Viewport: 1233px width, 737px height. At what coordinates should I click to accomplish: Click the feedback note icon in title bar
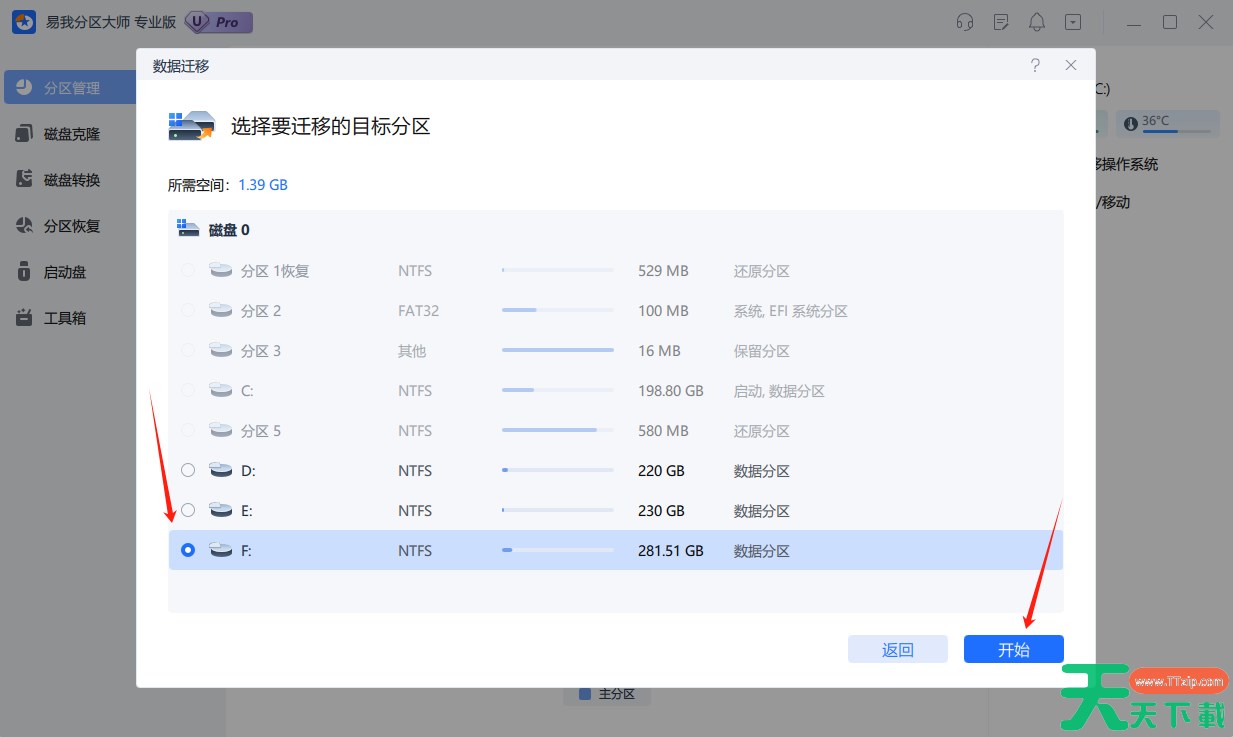(1001, 22)
